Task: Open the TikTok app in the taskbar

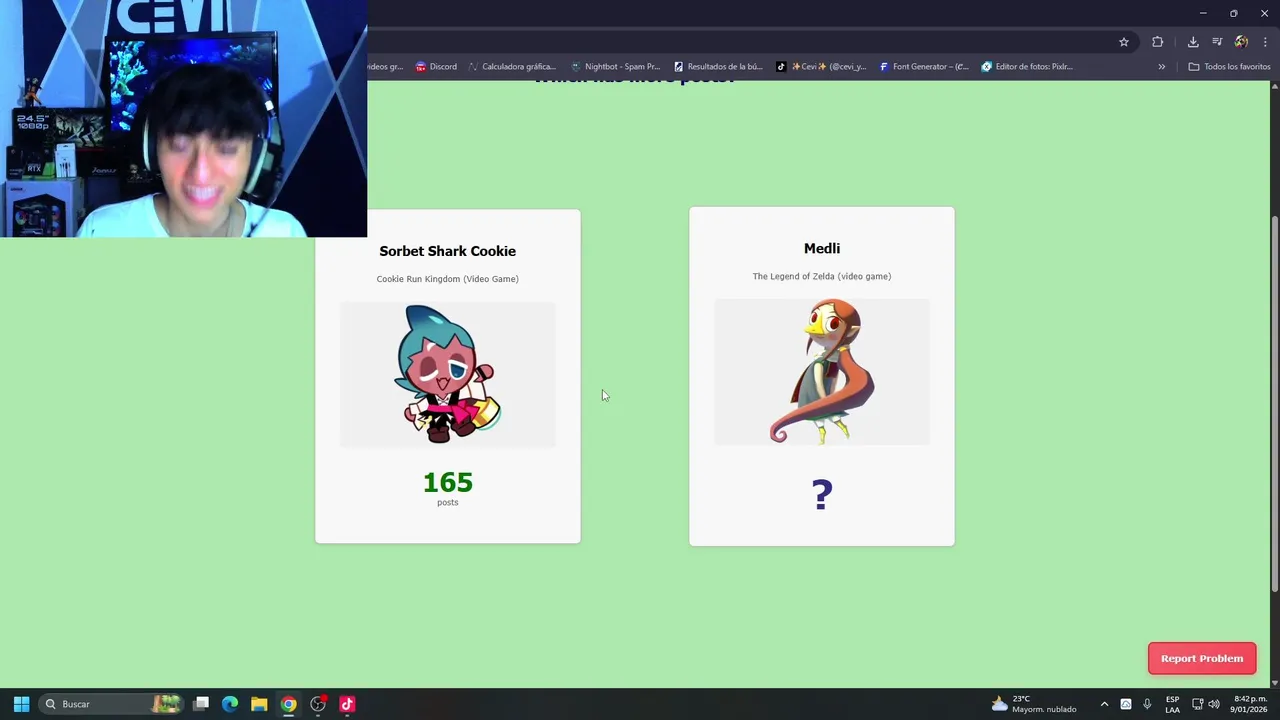Action: pyautogui.click(x=347, y=704)
